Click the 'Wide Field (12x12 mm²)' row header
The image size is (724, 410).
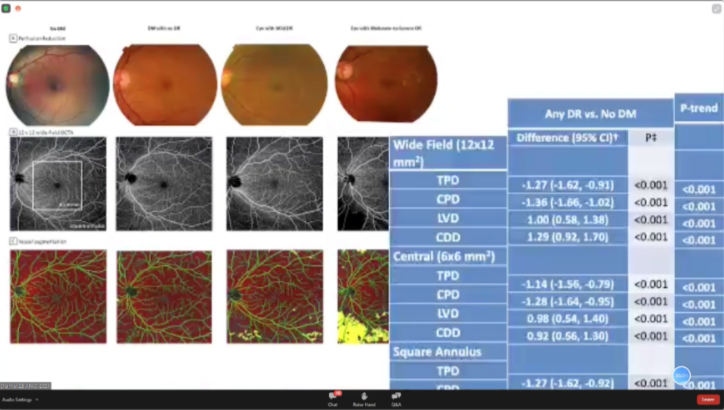(448, 151)
